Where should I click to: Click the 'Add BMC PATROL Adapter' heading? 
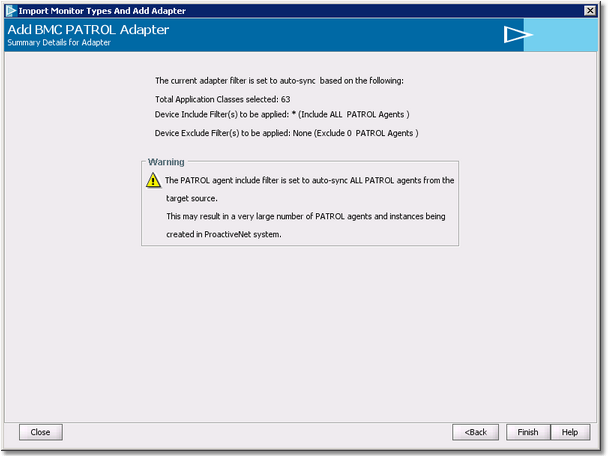[88, 30]
